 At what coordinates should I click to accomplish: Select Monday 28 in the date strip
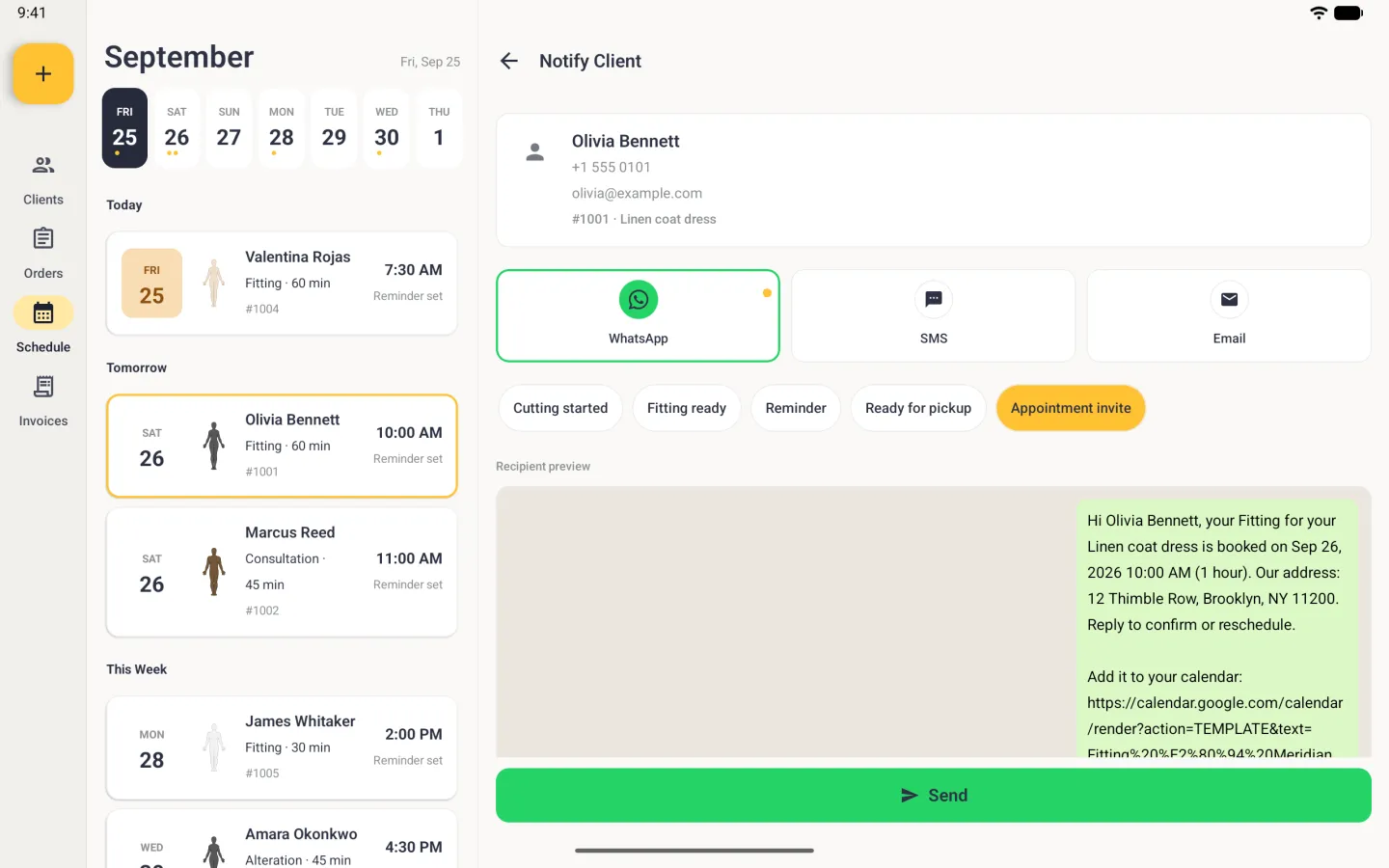(282, 128)
